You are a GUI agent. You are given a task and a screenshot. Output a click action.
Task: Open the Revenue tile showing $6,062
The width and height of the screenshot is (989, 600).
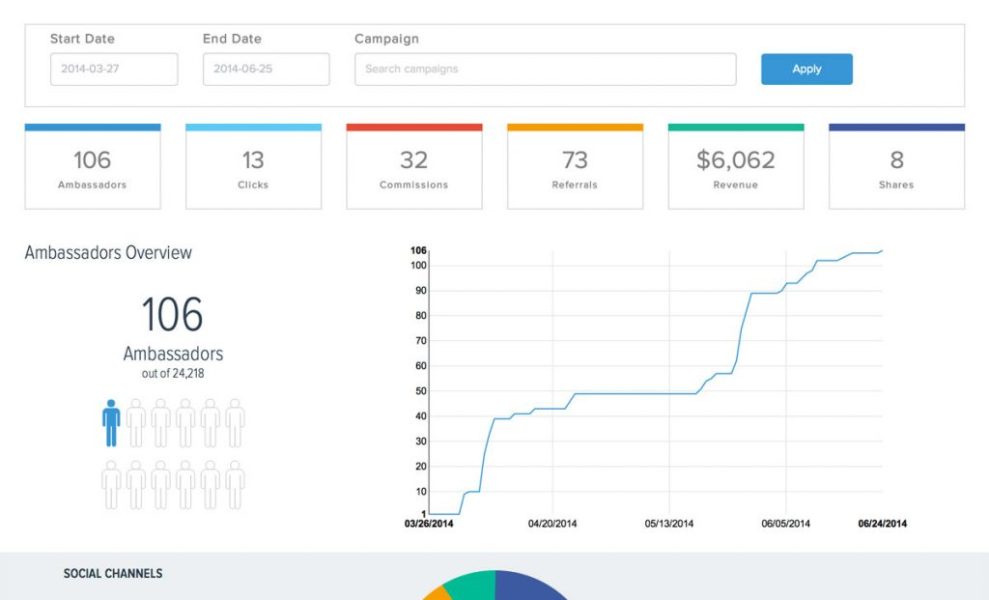735,165
